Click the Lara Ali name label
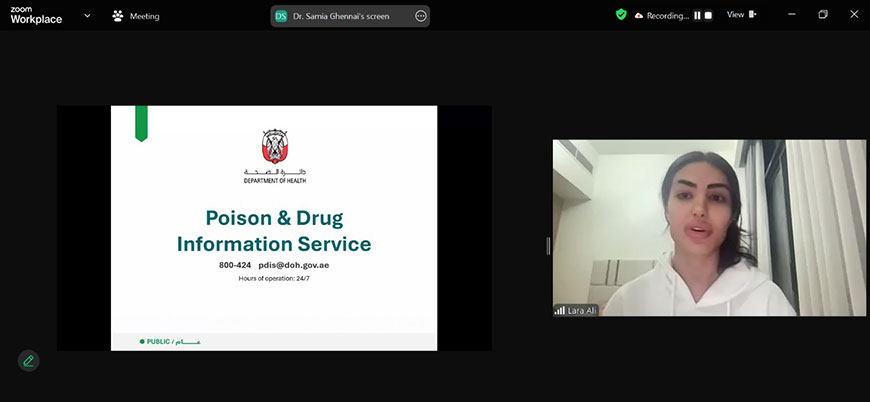Image resolution: width=870 pixels, height=402 pixels. coord(581,311)
